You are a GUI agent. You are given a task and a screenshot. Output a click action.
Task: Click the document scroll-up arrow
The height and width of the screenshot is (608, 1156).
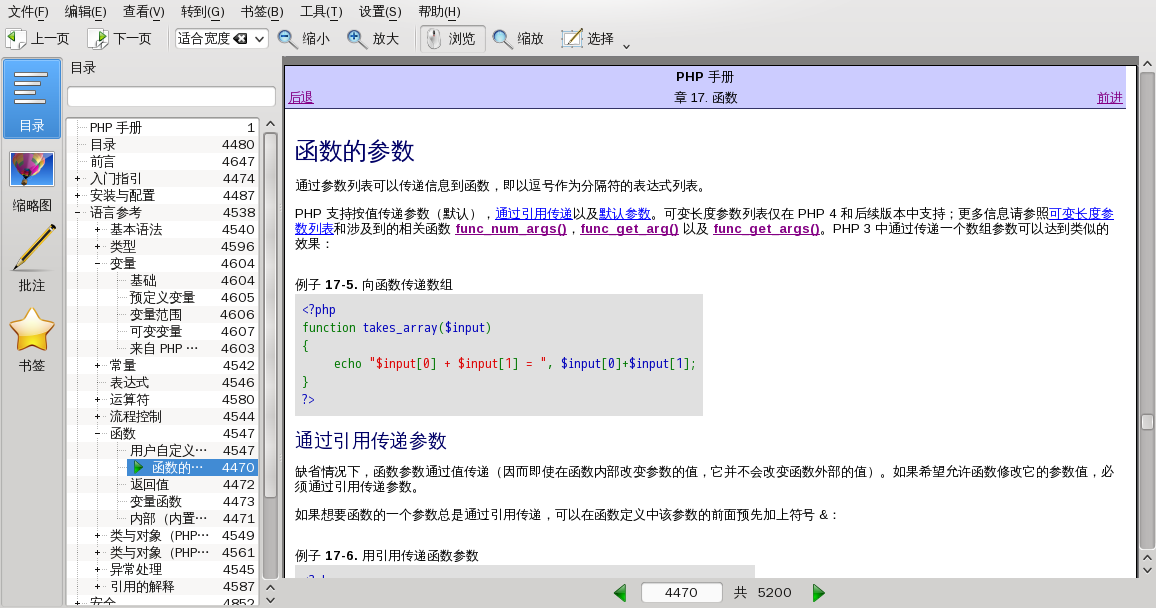tap(1147, 64)
